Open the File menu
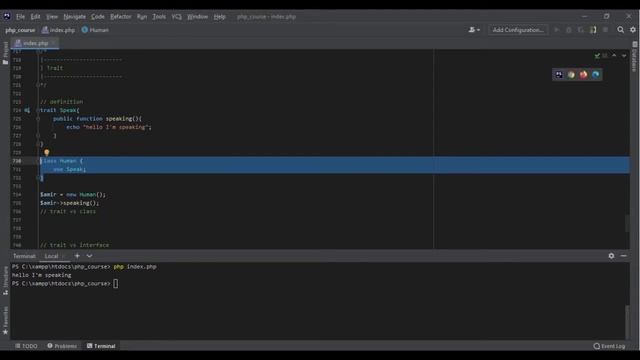Screen dimensions: 640x360 pyautogui.click(x=20, y=17)
